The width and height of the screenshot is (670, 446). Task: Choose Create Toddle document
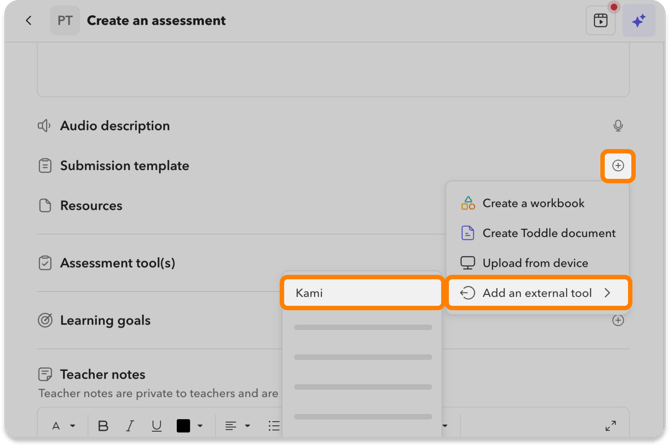tap(538, 233)
